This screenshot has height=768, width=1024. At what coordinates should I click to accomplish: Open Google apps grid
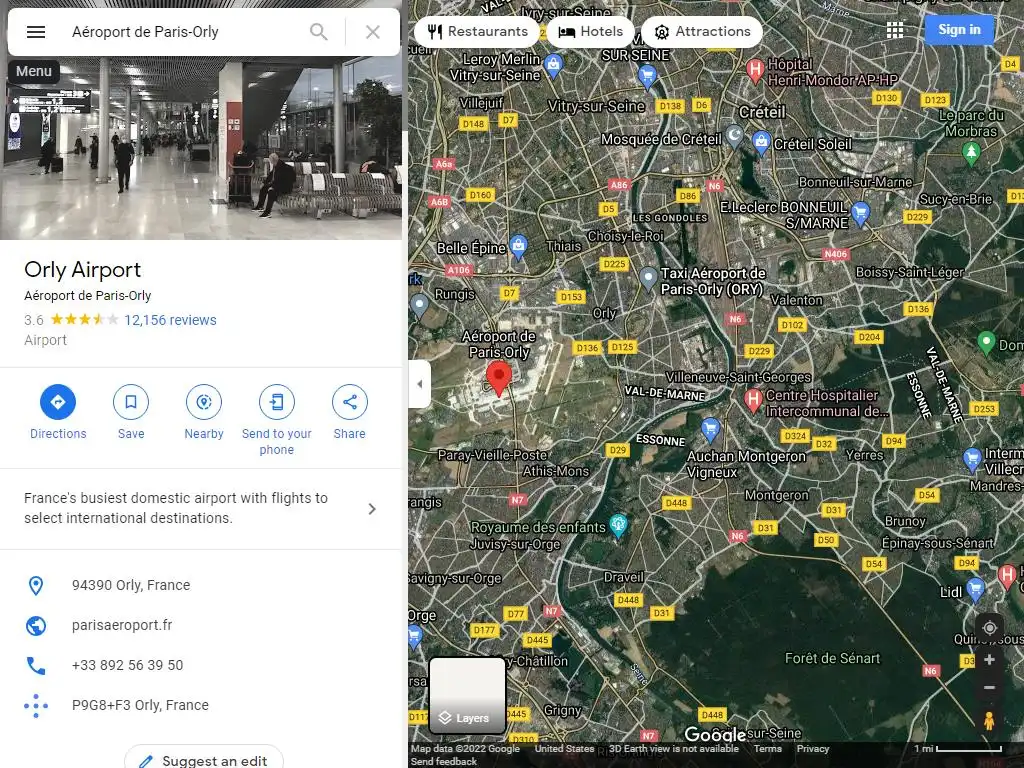tap(895, 30)
